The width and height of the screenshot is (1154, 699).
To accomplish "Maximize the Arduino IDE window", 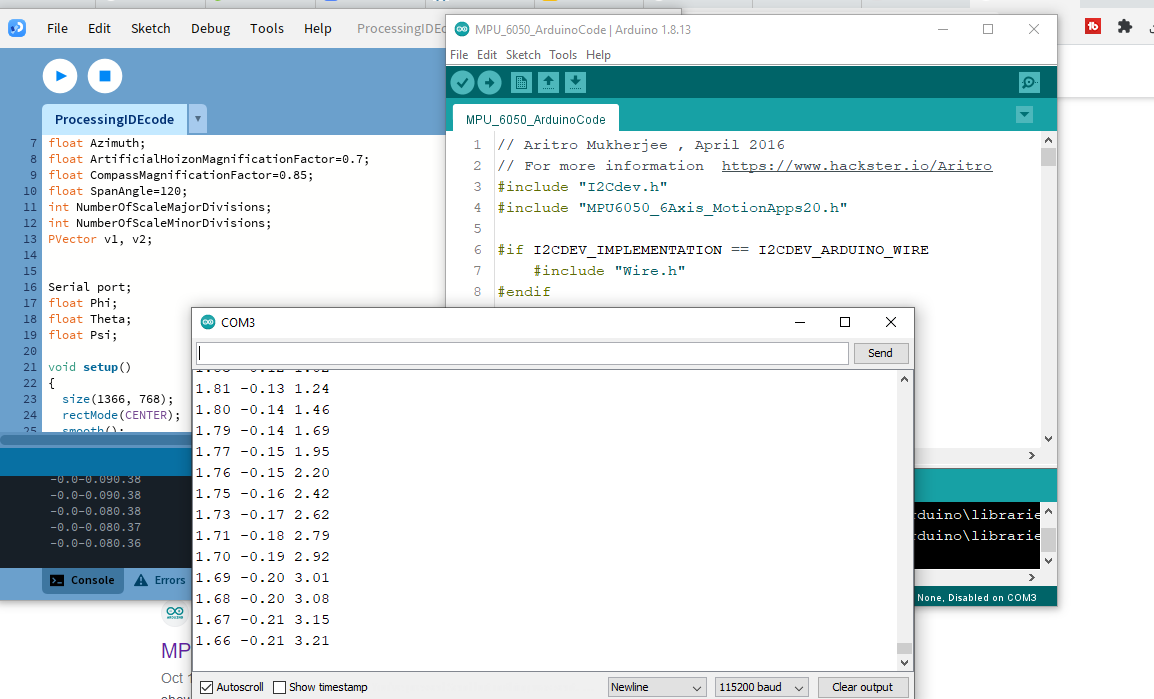I will (988, 29).
